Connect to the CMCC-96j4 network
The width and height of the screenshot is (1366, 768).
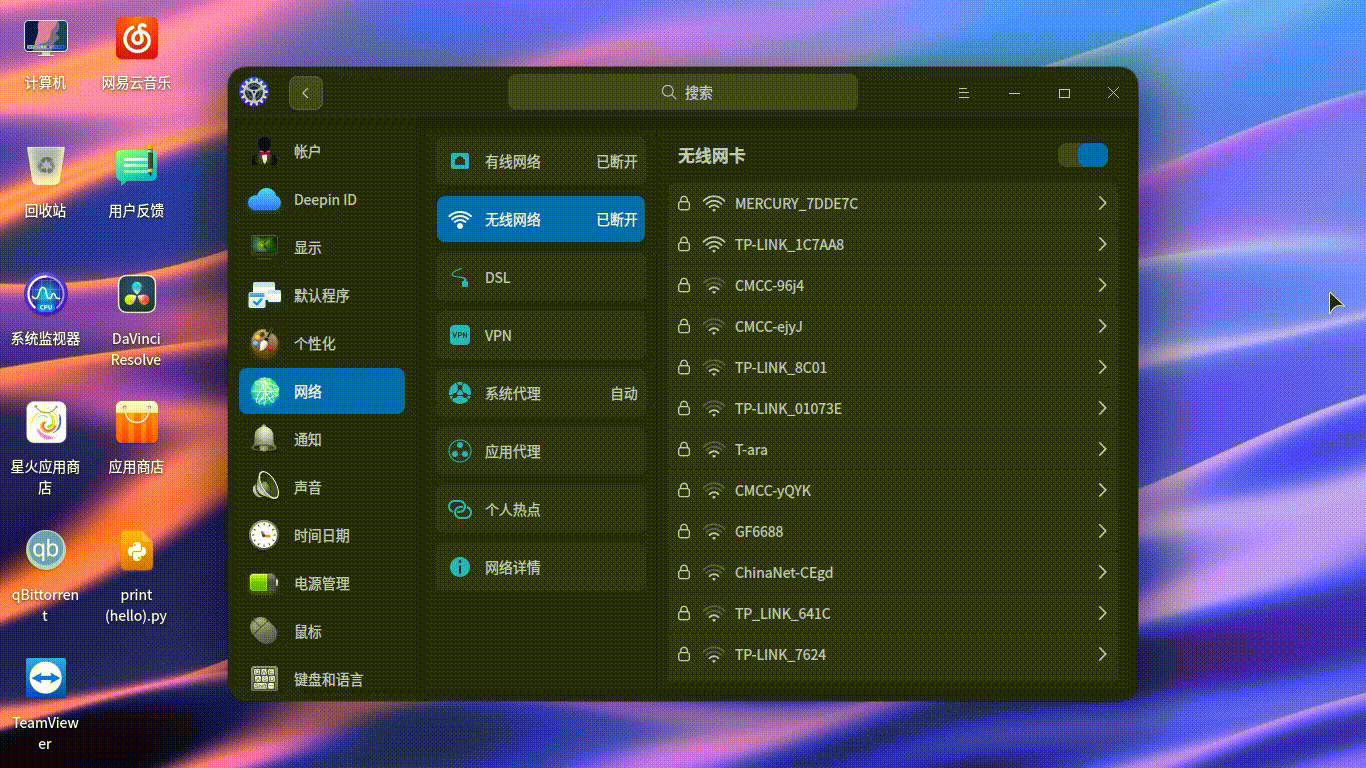click(893, 286)
